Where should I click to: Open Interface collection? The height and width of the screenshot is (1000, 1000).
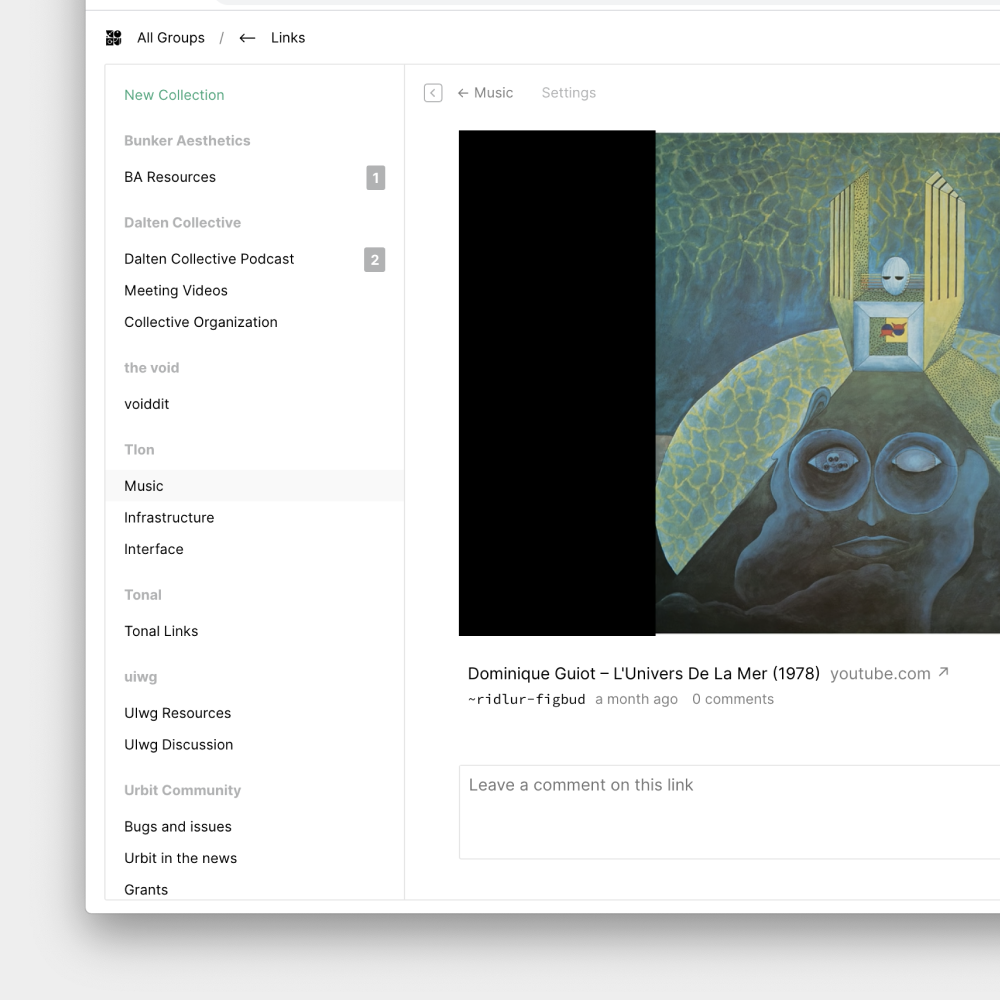[154, 550]
